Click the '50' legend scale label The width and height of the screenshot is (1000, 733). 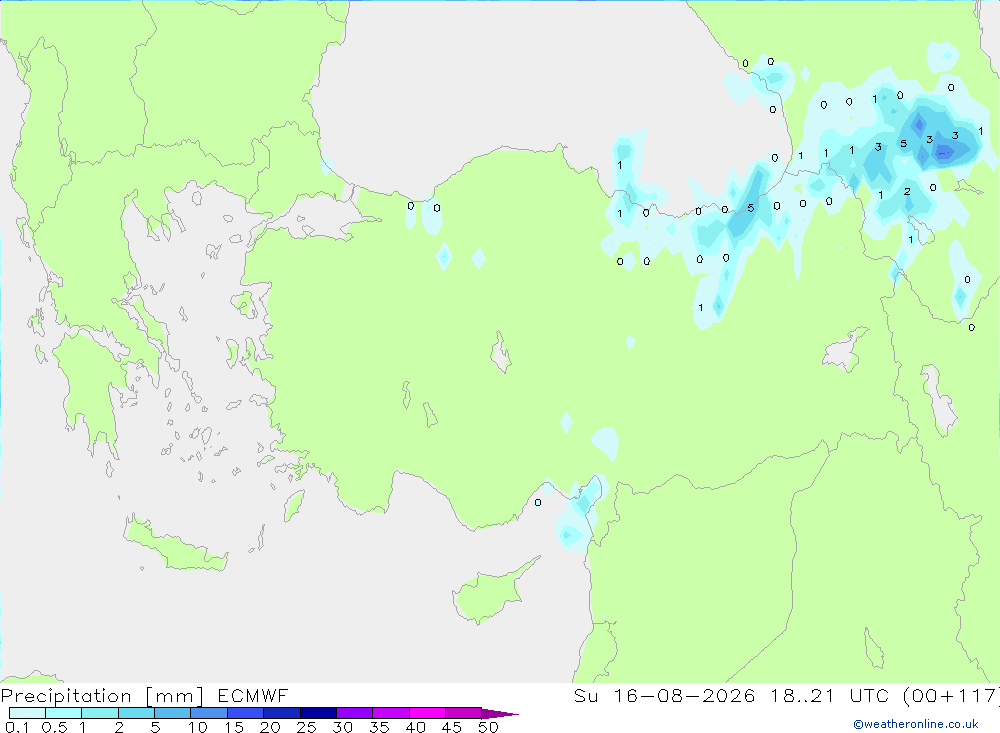click(x=489, y=727)
